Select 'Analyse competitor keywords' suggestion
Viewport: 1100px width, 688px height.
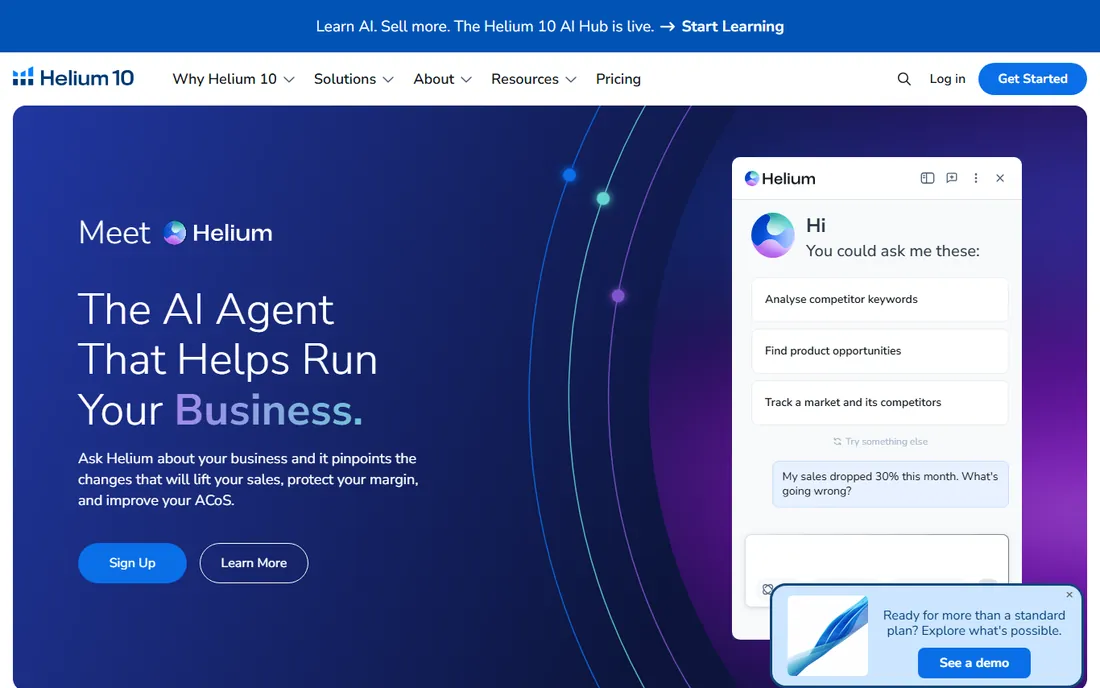coord(880,299)
